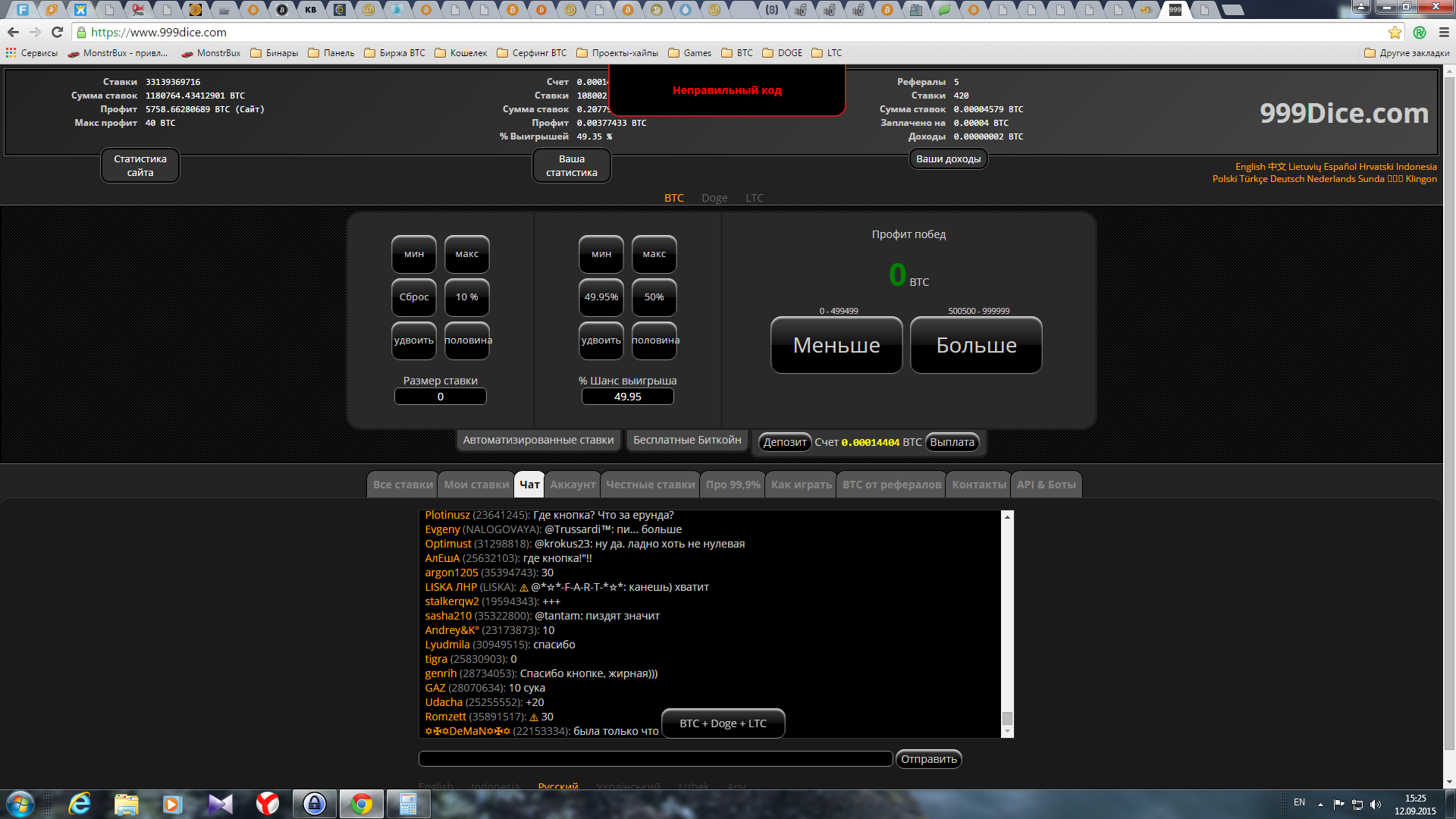Switch currency to LTC

(x=755, y=198)
